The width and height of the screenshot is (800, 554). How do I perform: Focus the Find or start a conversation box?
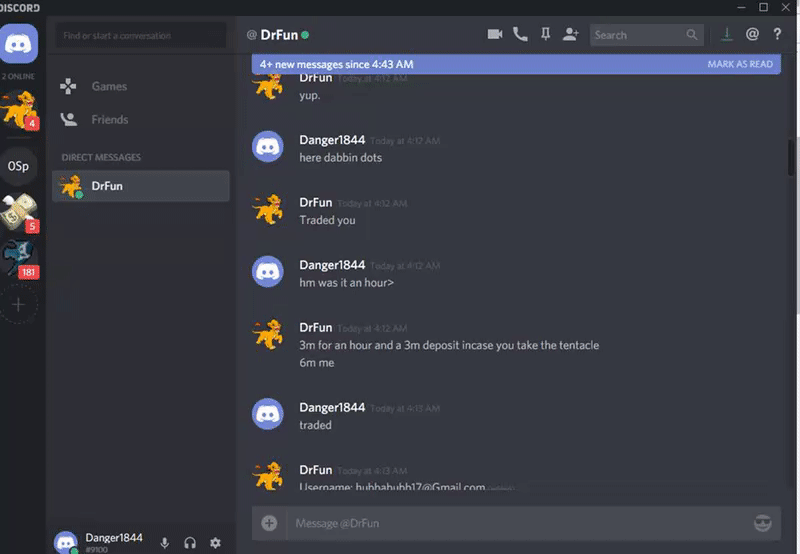pos(141,36)
